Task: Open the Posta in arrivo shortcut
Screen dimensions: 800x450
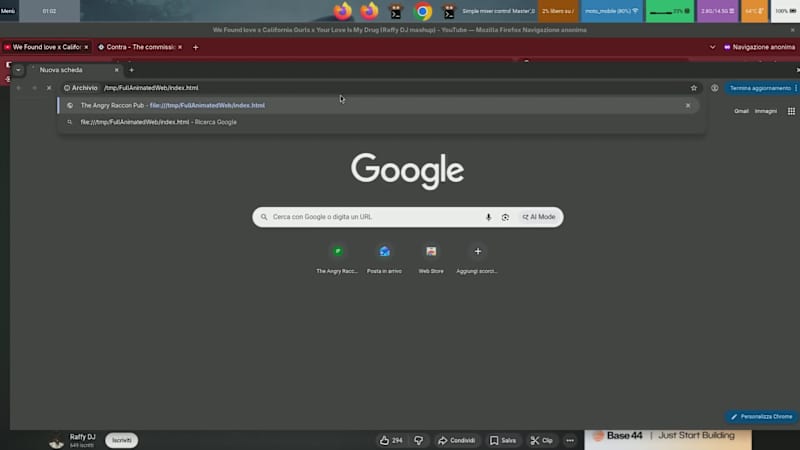Action: pyautogui.click(x=384, y=259)
